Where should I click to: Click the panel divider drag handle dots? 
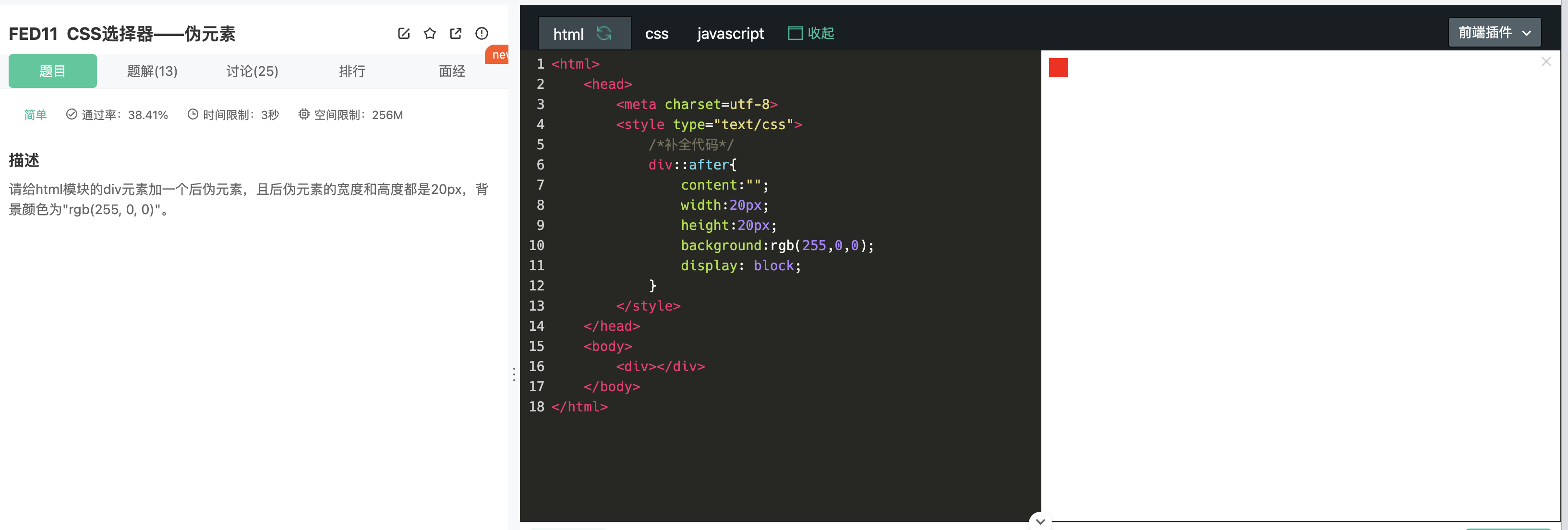[x=514, y=374]
